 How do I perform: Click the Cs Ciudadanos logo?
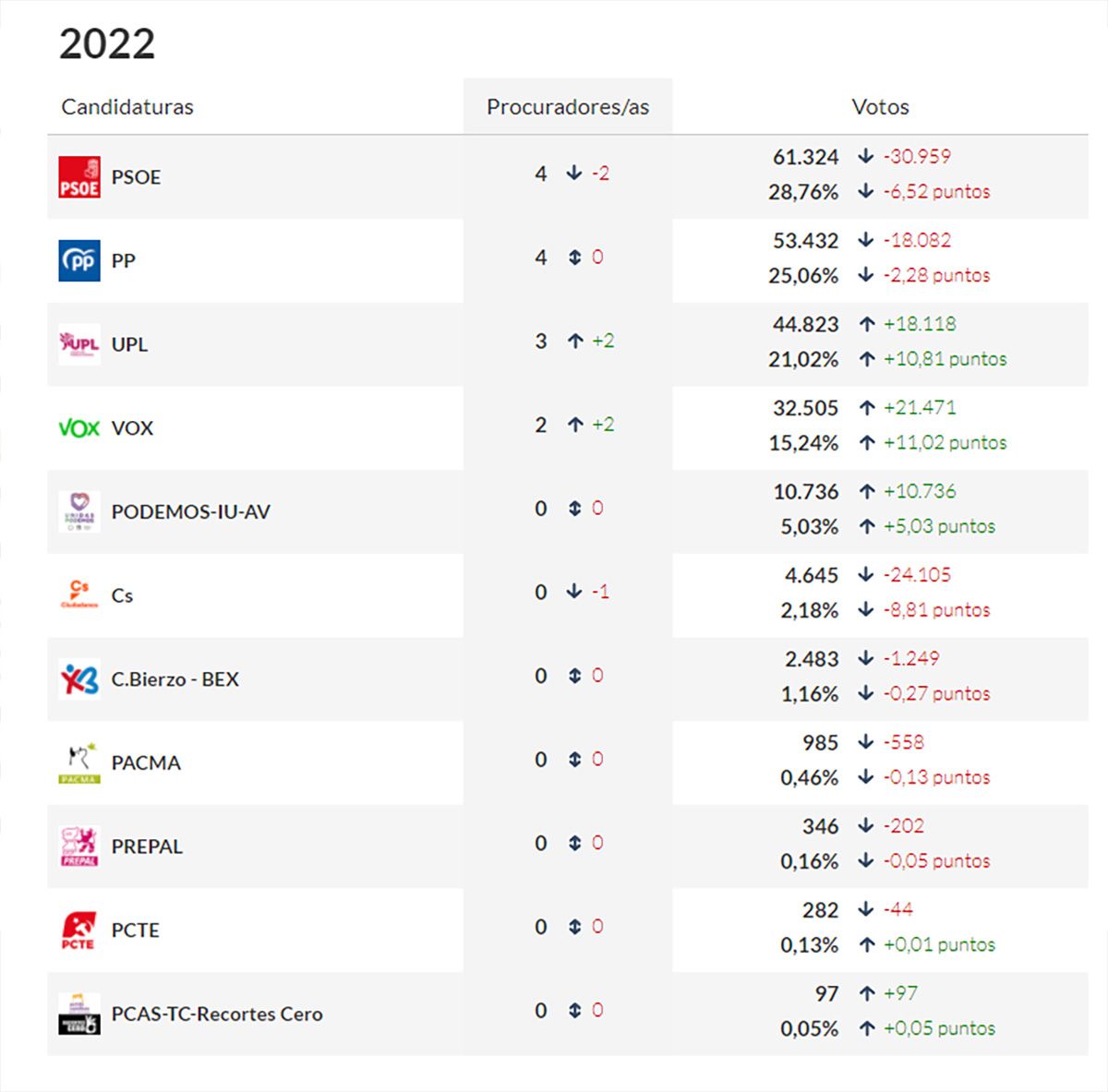pos(79,594)
